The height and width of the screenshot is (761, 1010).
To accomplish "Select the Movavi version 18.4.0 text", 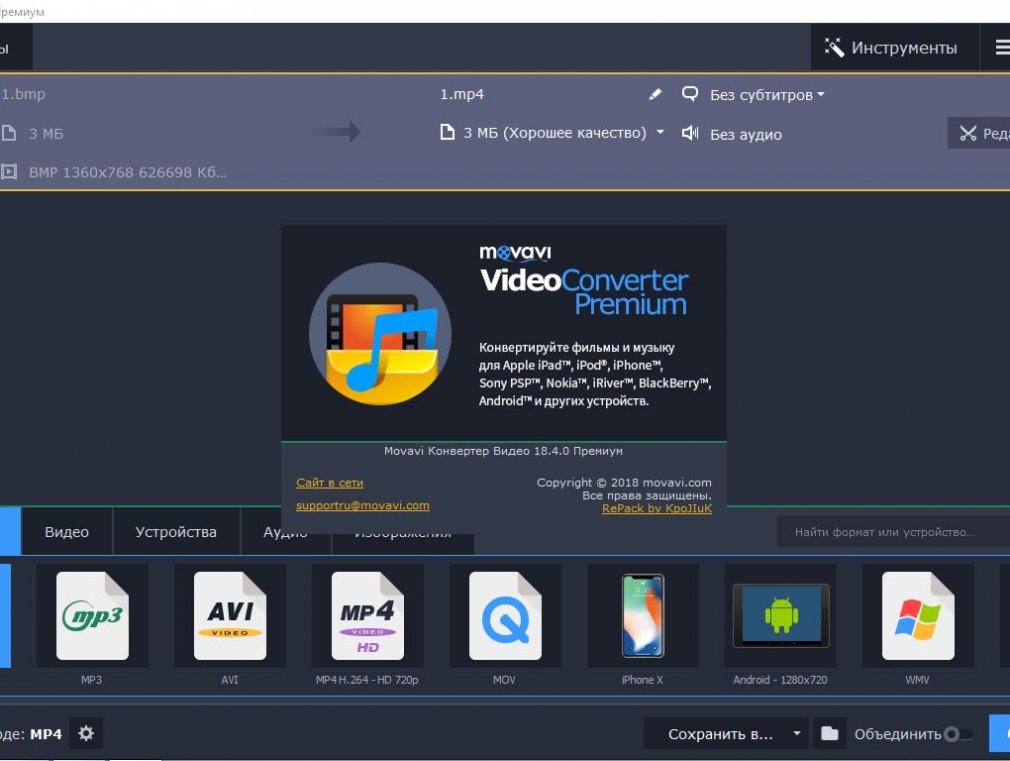I will coord(503,451).
